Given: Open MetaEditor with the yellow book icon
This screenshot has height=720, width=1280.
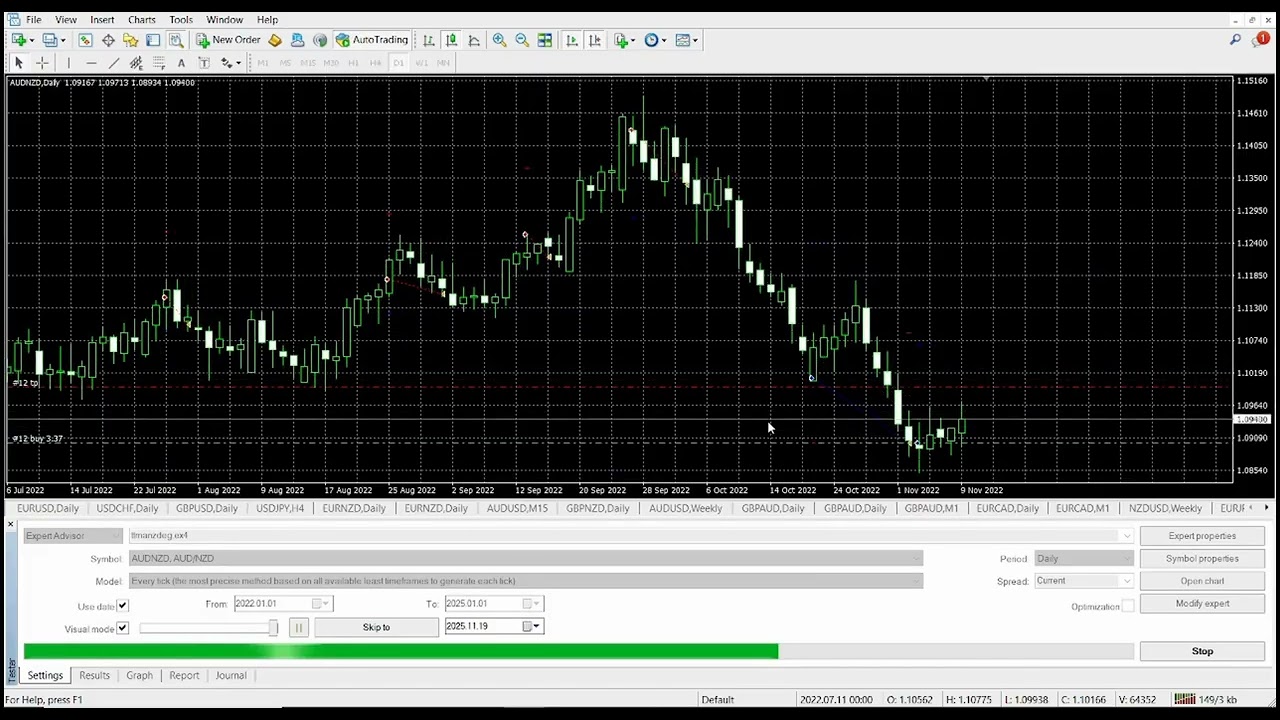Looking at the screenshot, I should (275, 40).
